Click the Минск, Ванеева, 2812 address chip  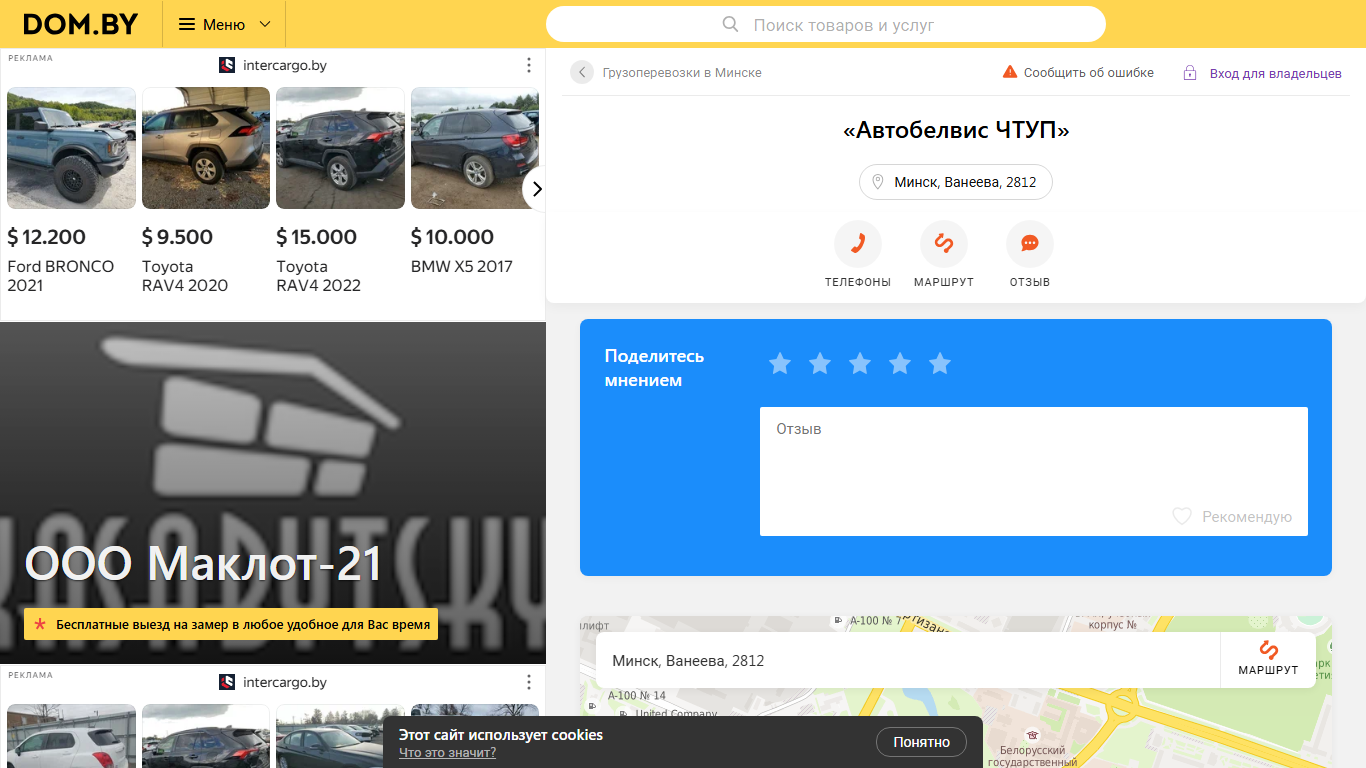(x=956, y=182)
